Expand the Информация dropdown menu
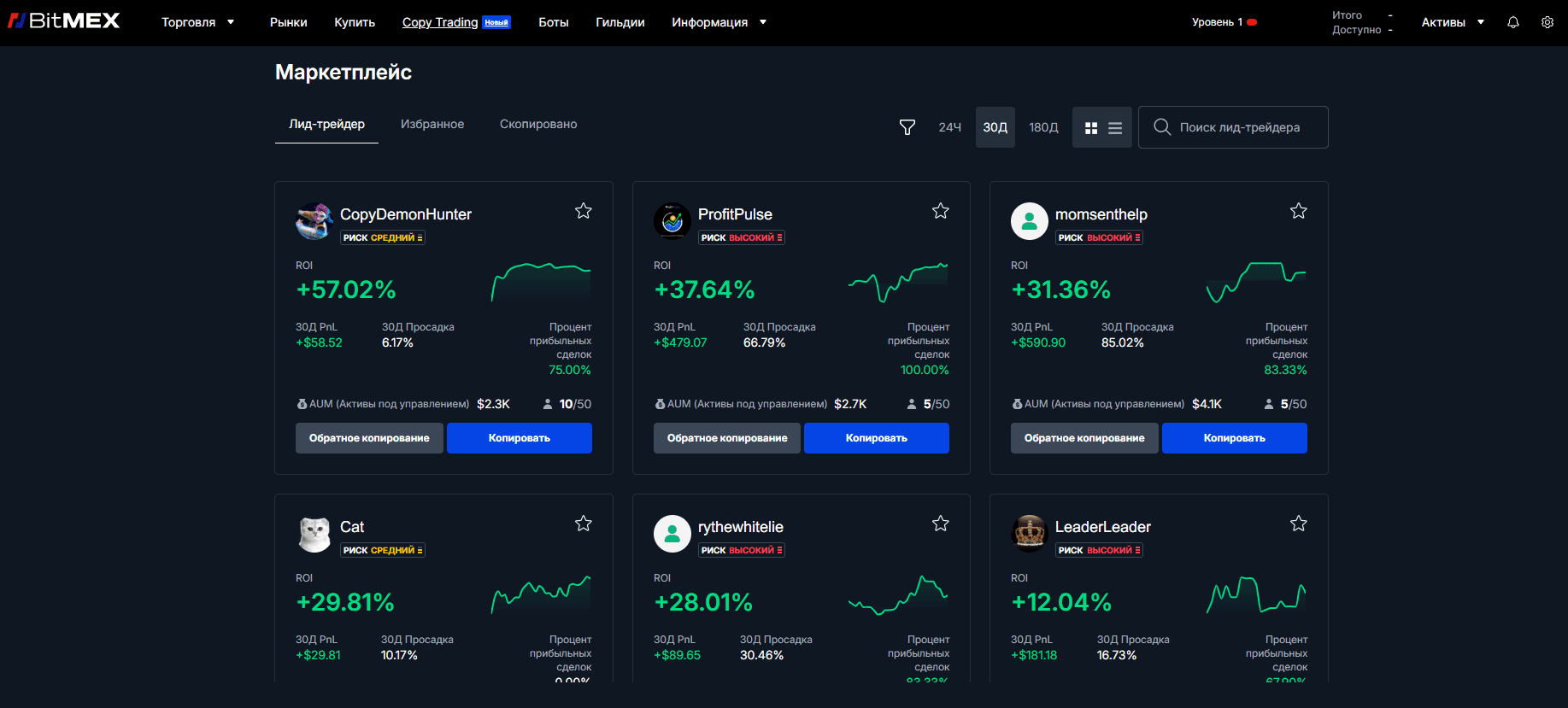The width and height of the screenshot is (1568, 708). pyautogui.click(x=719, y=22)
